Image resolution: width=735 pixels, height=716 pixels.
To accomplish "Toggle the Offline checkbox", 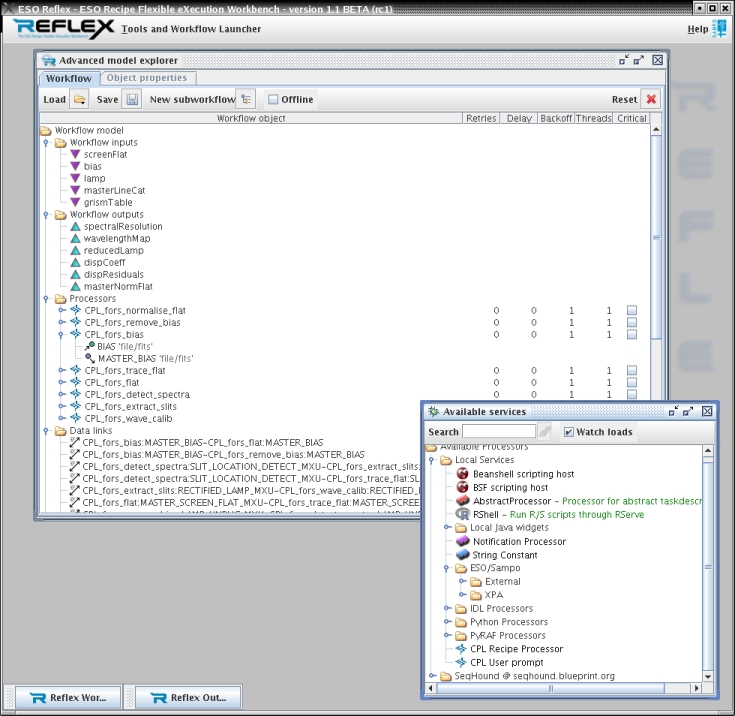I will point(273,99).
